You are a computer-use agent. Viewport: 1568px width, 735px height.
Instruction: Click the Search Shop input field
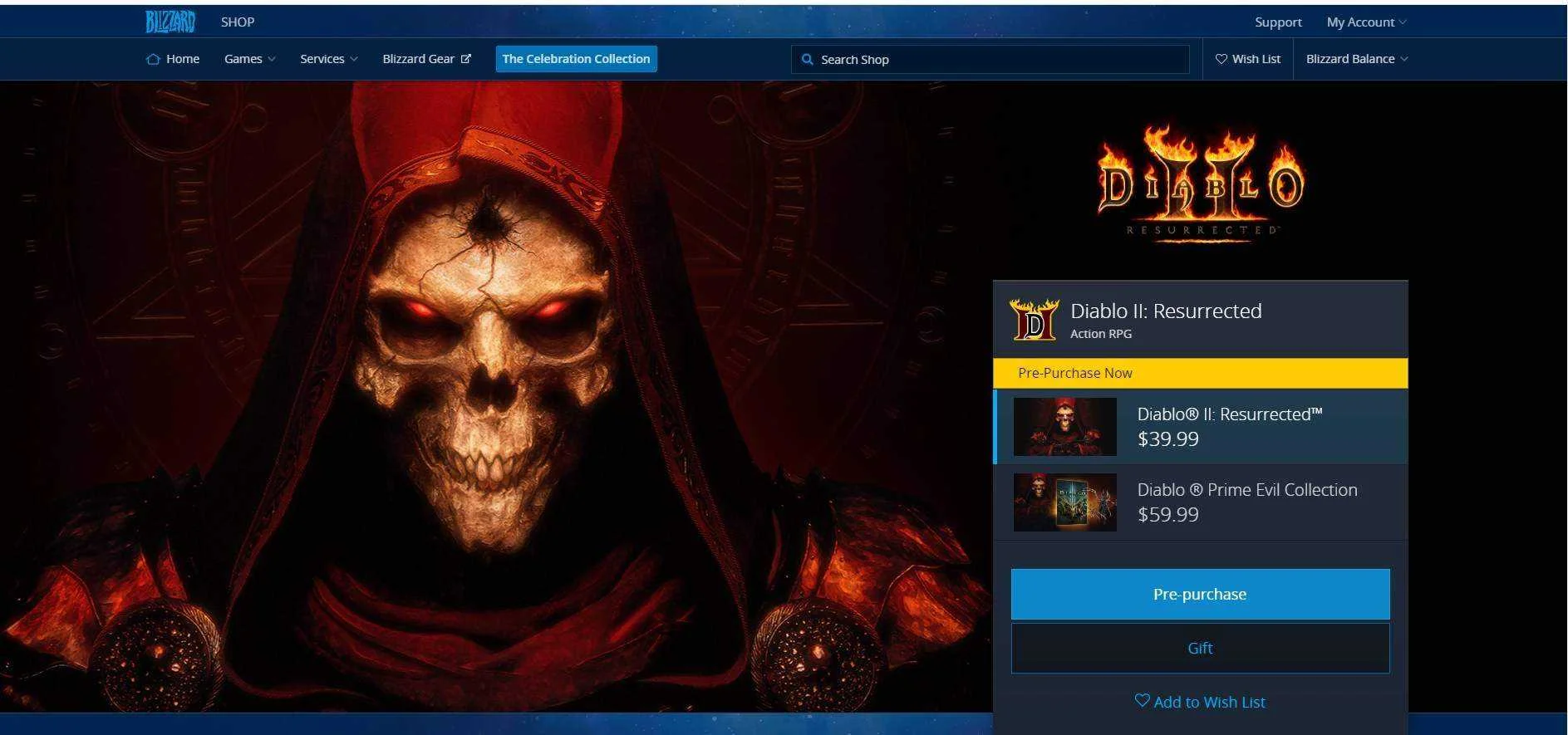tap(990, 60)
